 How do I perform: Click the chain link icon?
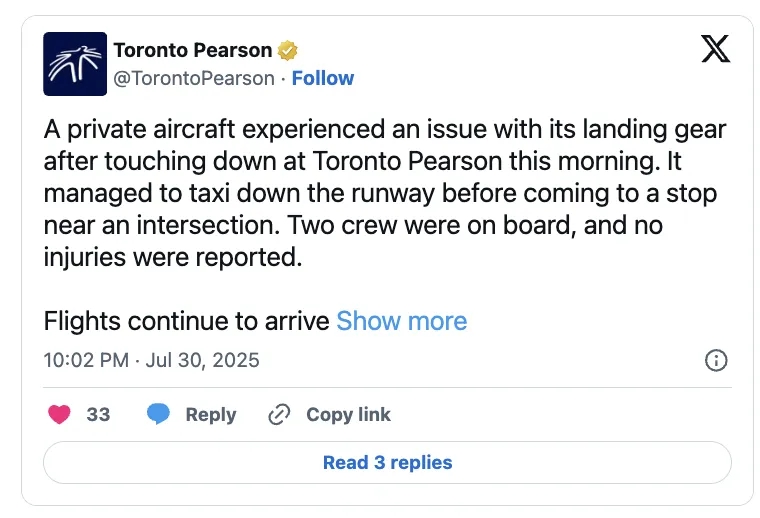279,414
